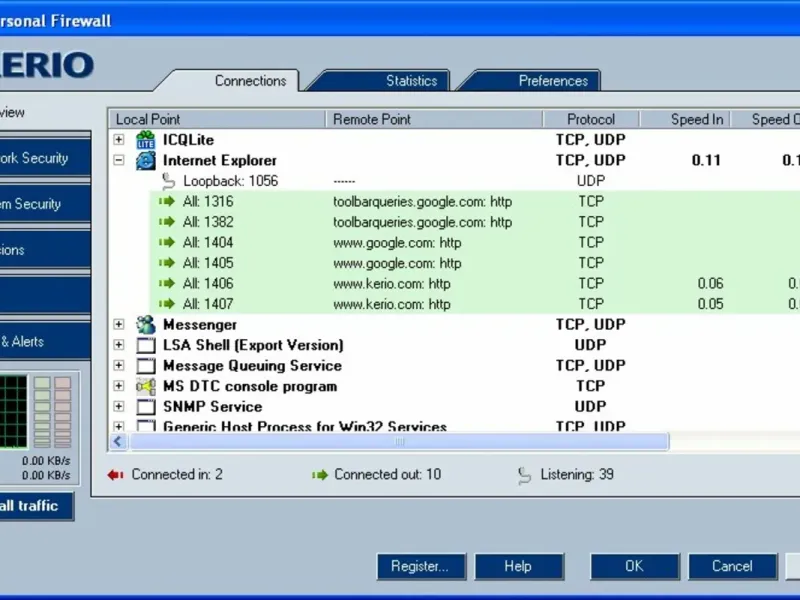This screenshot has width=800, height=600.
Task: Sort by the Remote Point column header
Action: pyautogui.click(x=434, y=119)
